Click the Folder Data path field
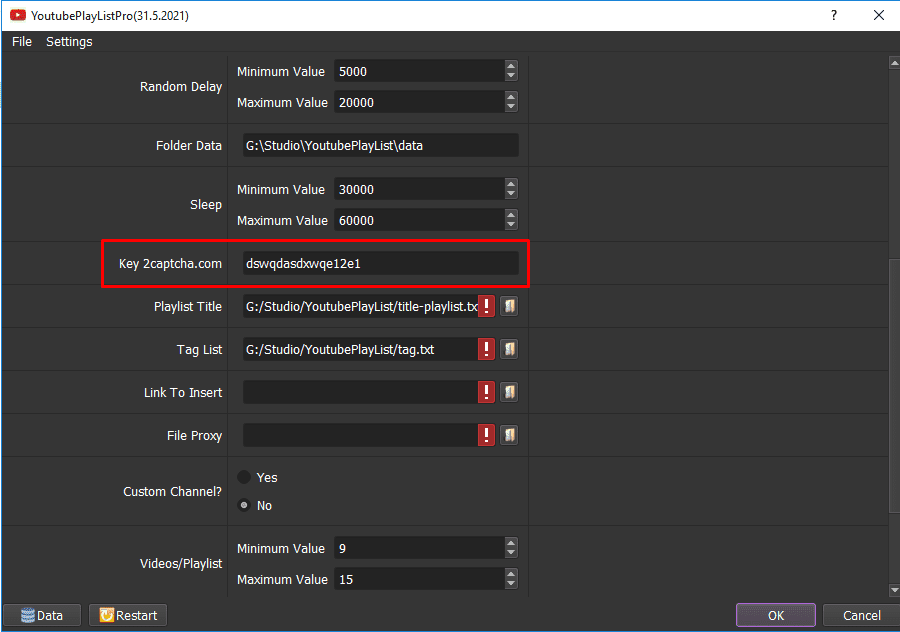Viewport: 900px width, 632px height. 381,145
